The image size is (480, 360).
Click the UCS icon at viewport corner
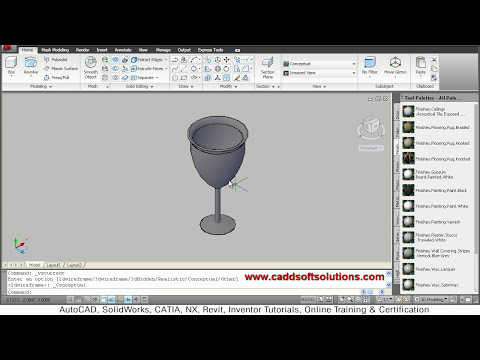pos(21,244)
